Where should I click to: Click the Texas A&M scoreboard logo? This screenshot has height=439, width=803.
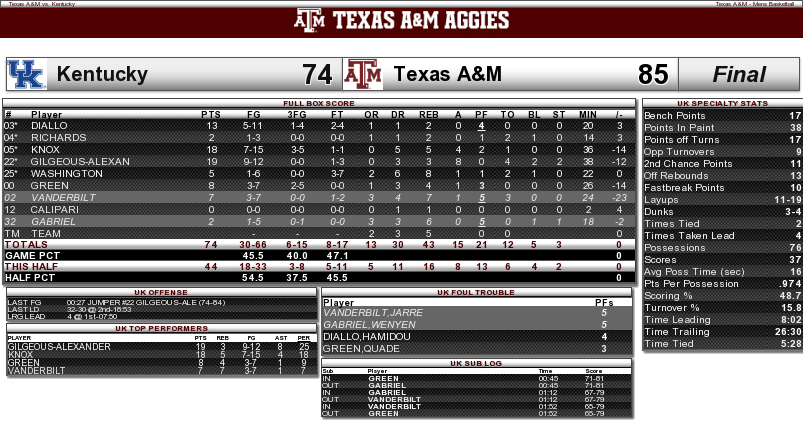coord(363,74)
